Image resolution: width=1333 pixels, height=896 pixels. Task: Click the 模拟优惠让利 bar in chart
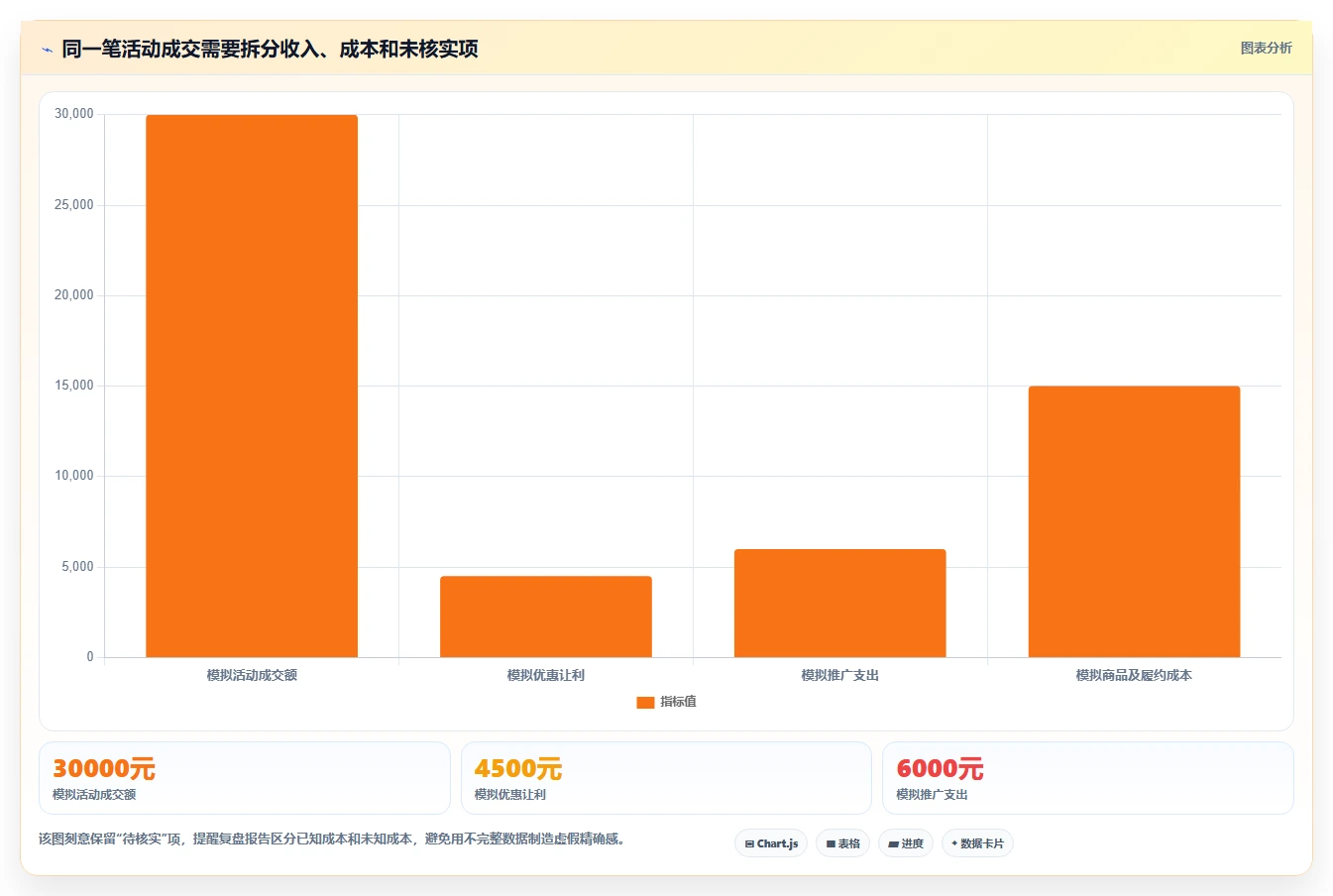click(546, 616)
